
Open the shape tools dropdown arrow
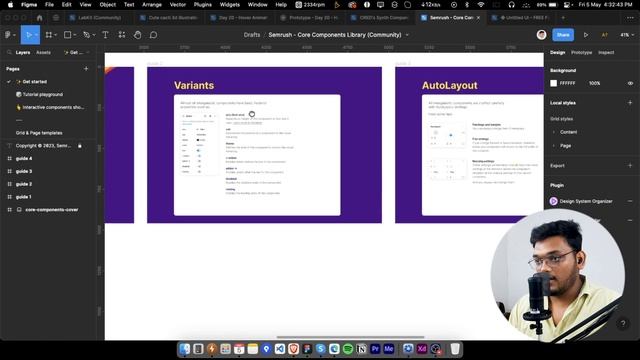click(x=75, y=35)
